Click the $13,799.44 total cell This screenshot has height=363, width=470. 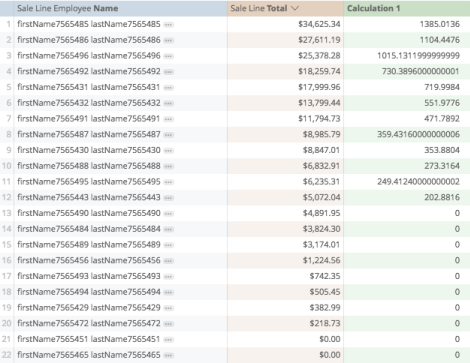(285, 103)
